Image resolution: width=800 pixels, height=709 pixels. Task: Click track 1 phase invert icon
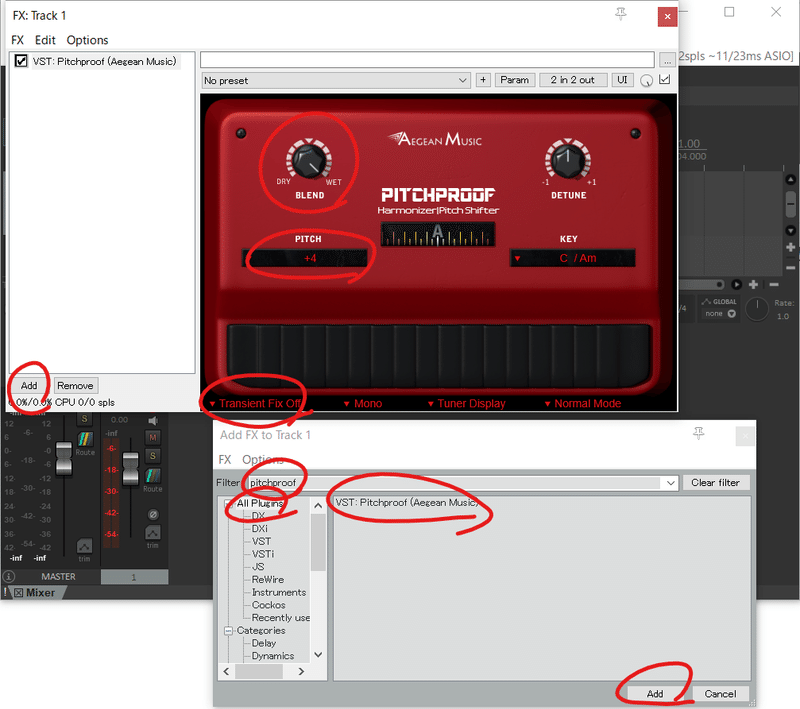pyautogui.click(x=153, y=514)
